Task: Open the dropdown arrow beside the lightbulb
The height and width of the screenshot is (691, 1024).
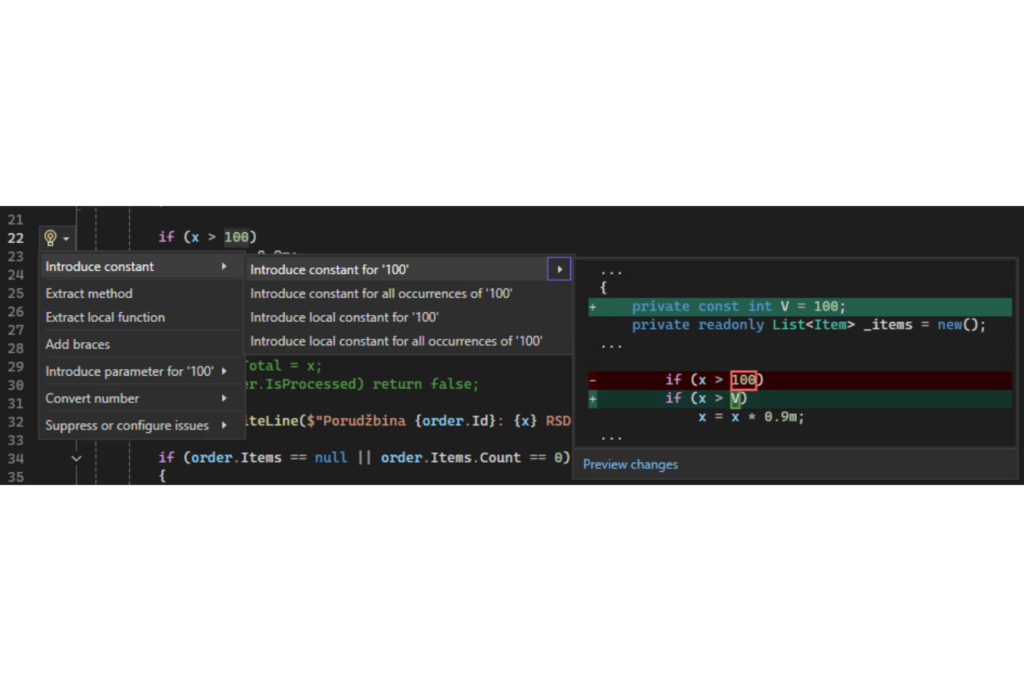Action: (66, 239)
